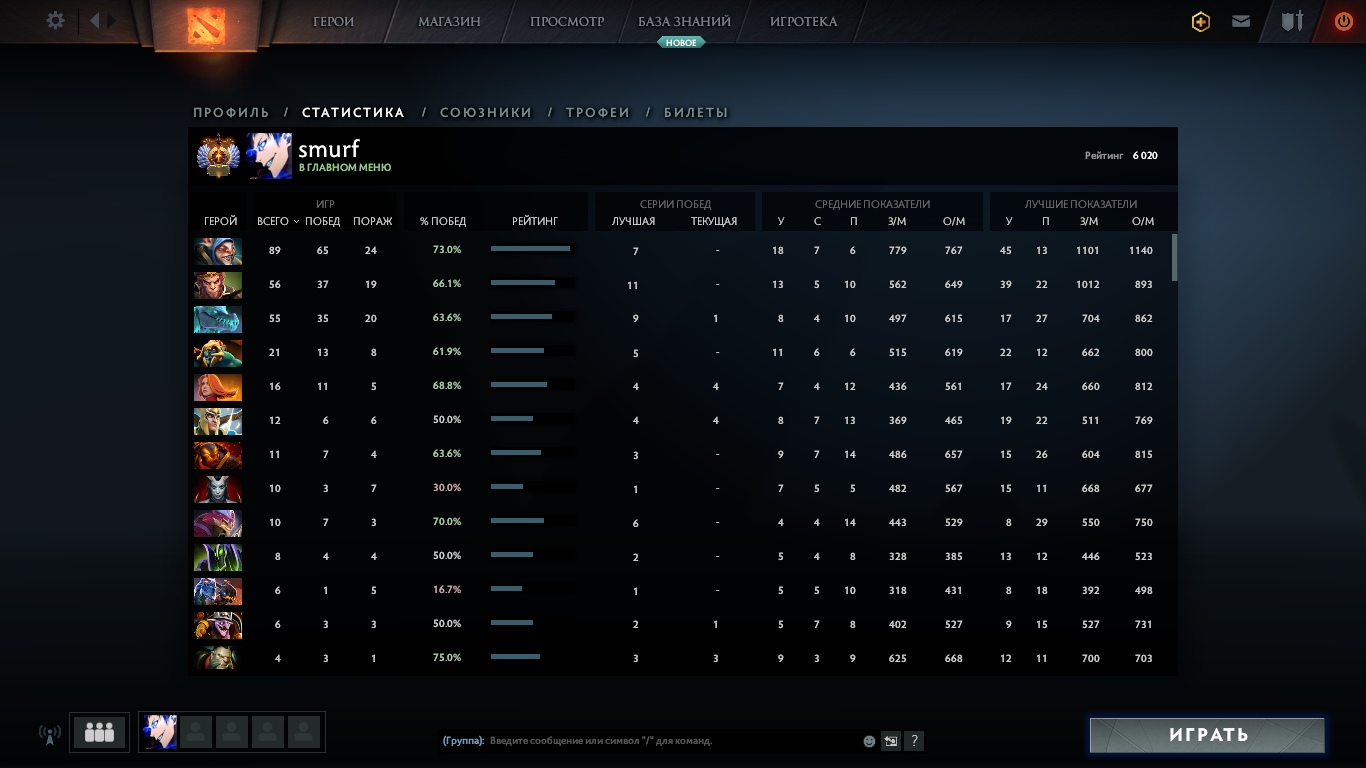Click the ИГРАТЬ play button
The width and height of the screenshot is (1366, 768).
pyautogui.click(x=1207, y=735)
